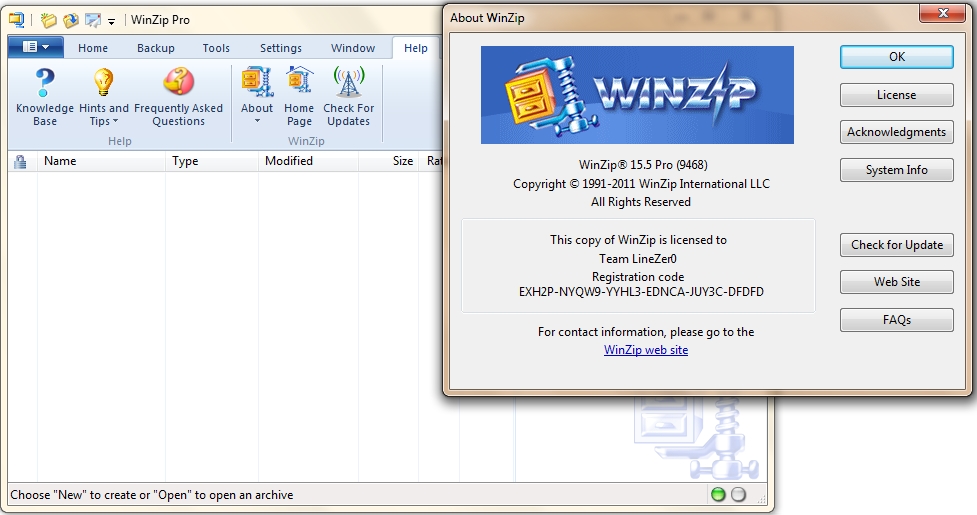Select the Window ribbon tab
Viewport: 977px width, 515px height.
click(353, 48)
